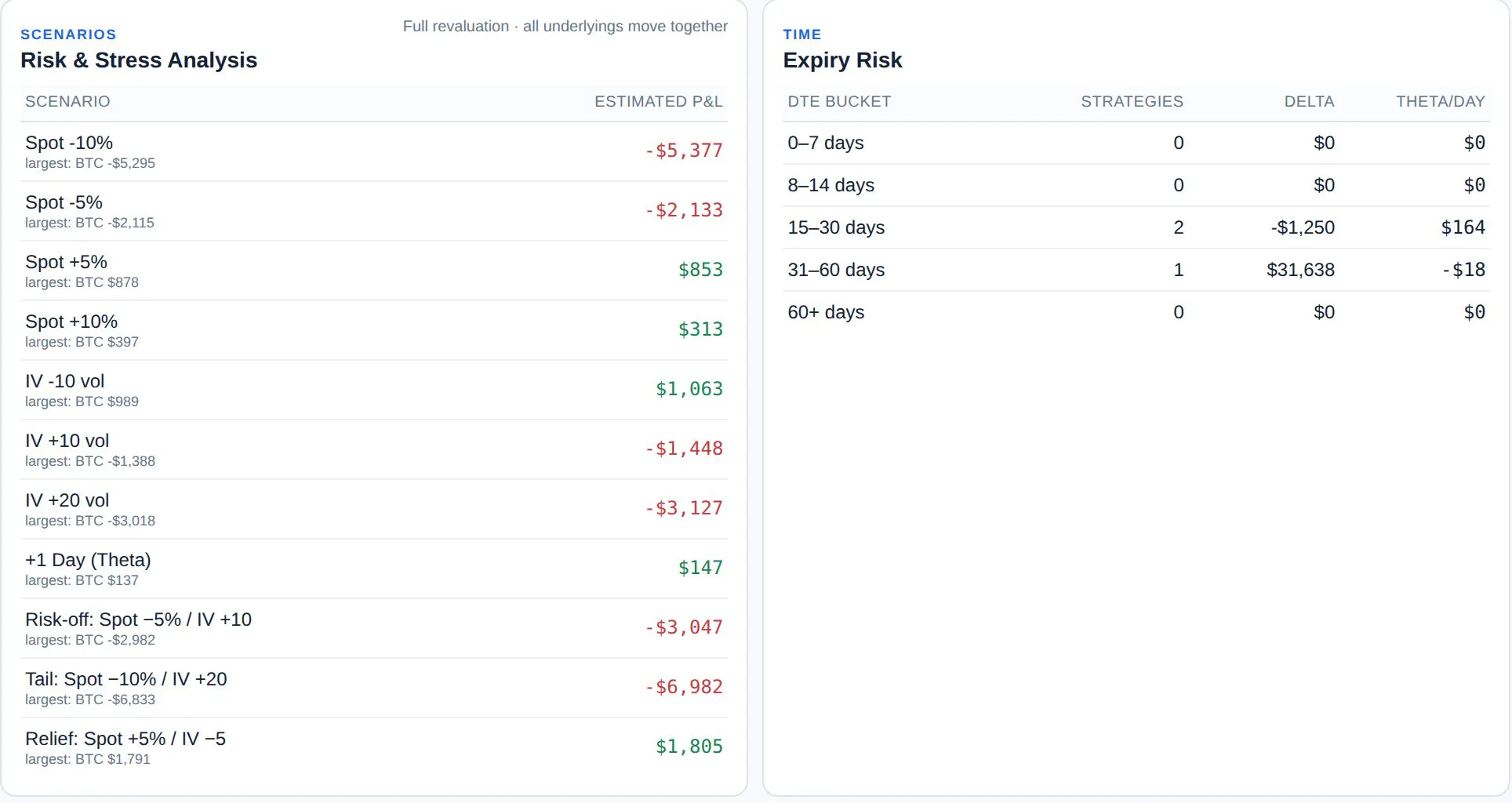This screenshot has width=1512, height=803.
Task: Select the 0–7 days bucket row
Action: pyautogui.click(x=1136, y=143)
